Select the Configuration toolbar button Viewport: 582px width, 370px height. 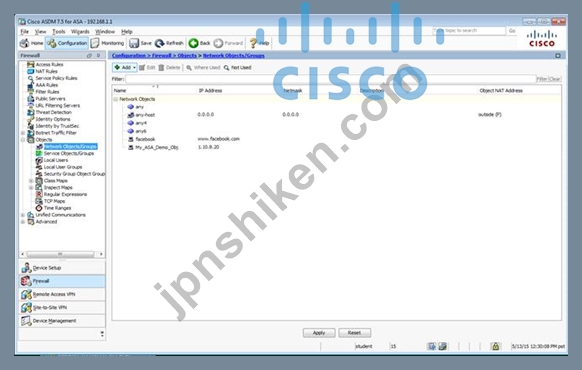coord(67,43)
